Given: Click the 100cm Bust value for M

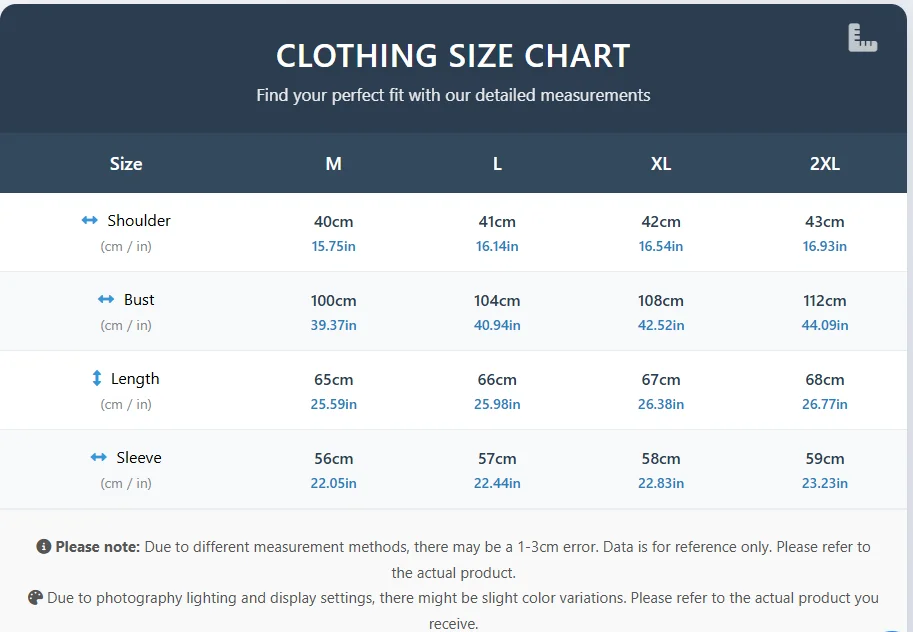Looking at the screenshot, I should pyautogui.click(x=334, y=300).
